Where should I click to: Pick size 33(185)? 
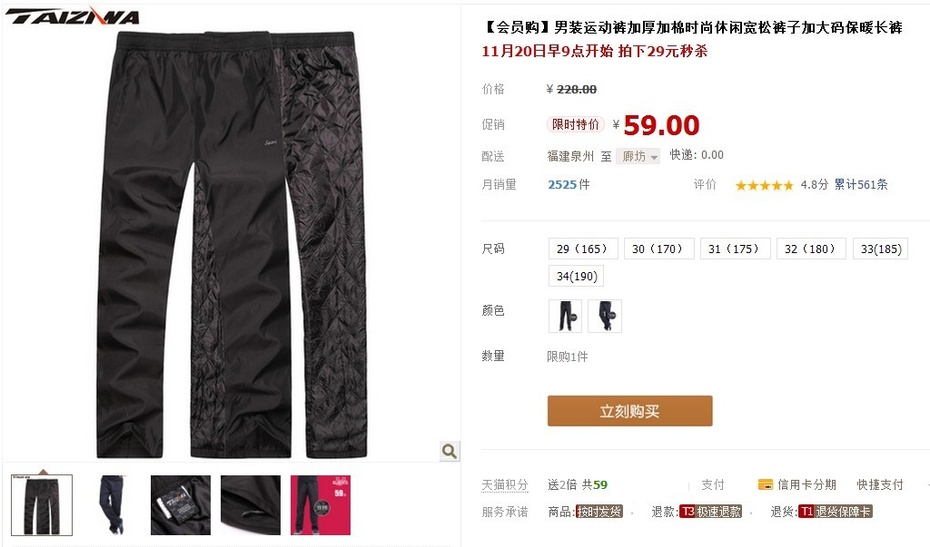coord(880,249)
